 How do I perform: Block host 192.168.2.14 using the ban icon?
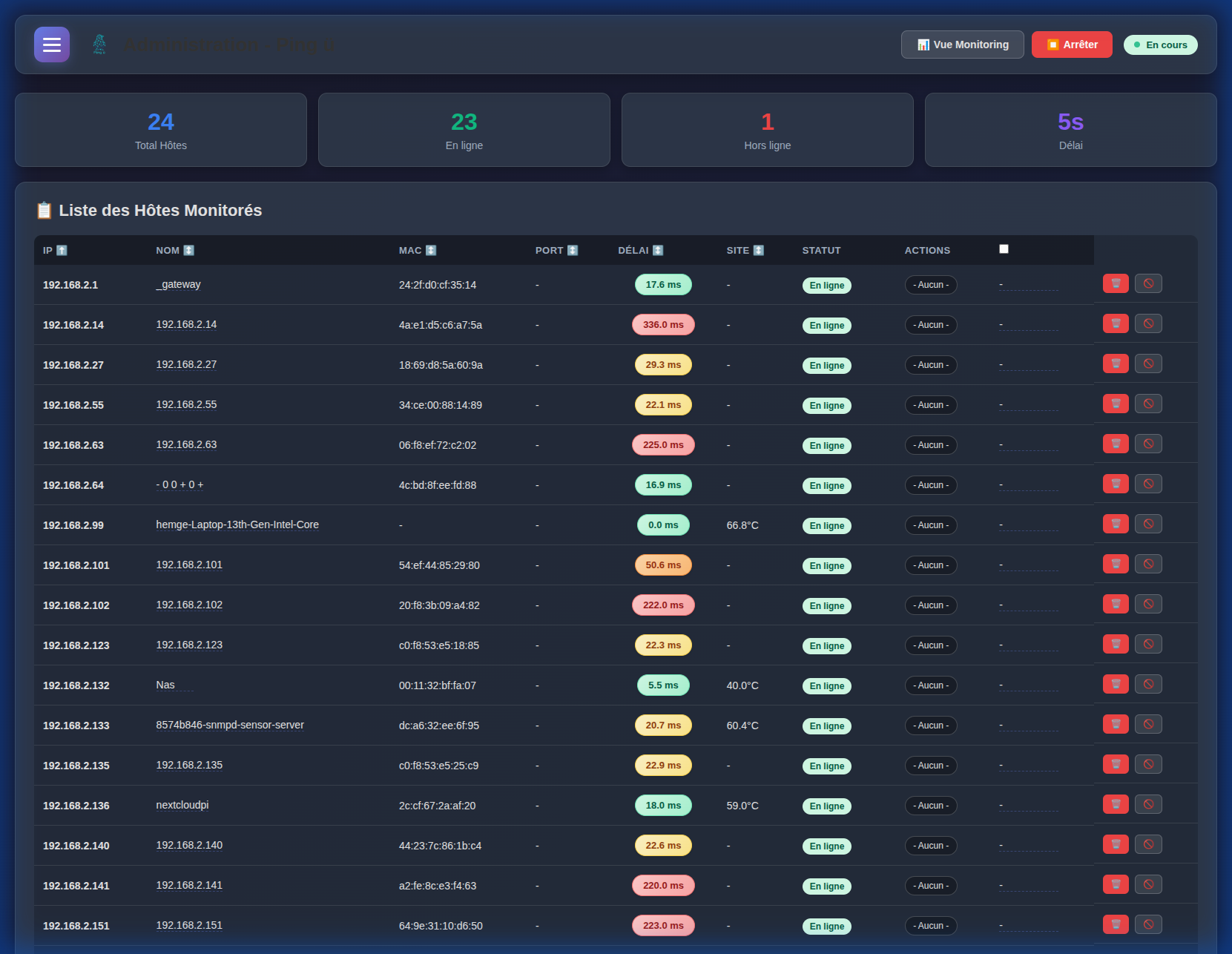tap(1148, 323)
